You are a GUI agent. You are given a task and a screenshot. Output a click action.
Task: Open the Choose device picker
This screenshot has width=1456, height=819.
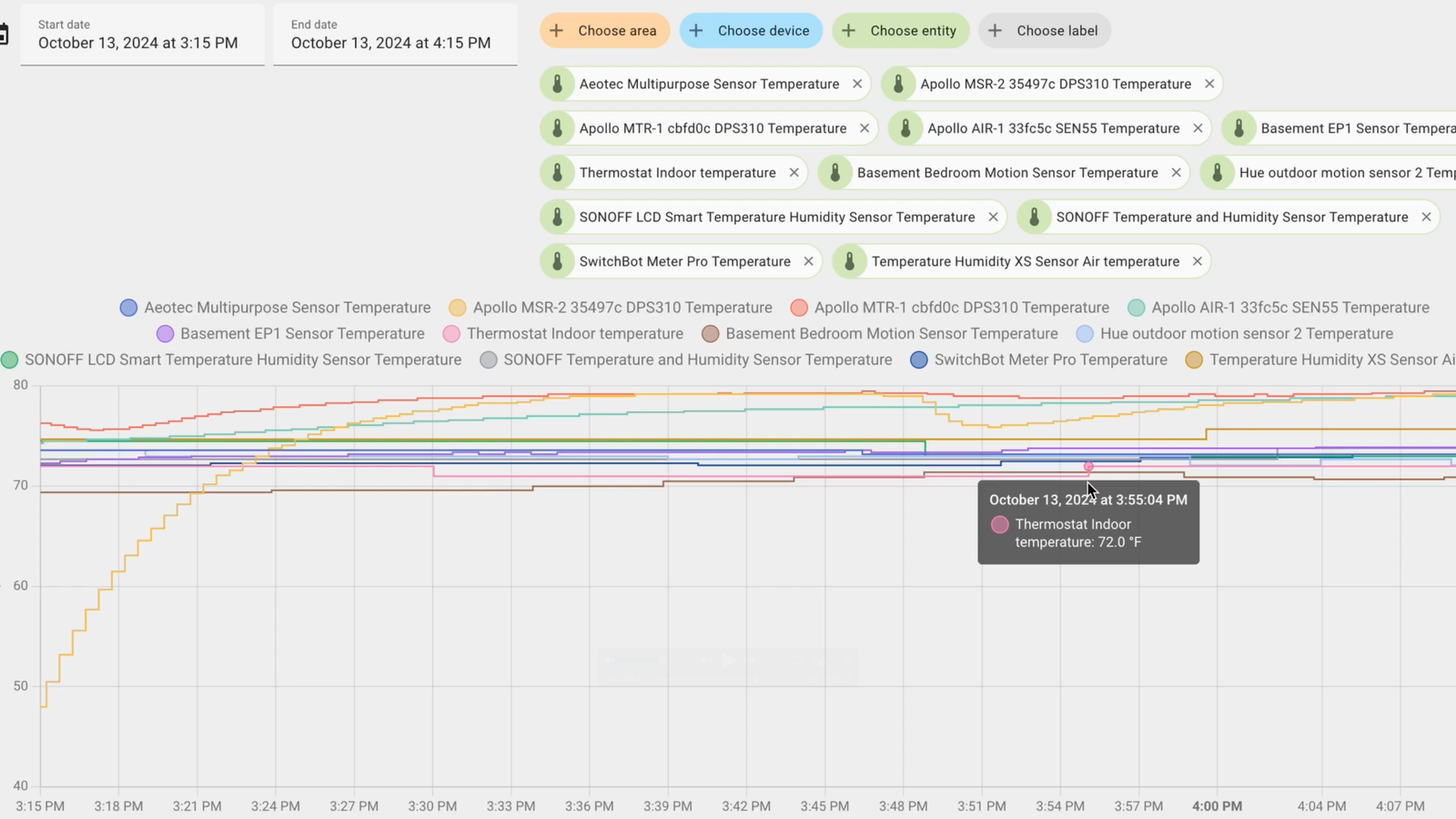click(751, 31)
